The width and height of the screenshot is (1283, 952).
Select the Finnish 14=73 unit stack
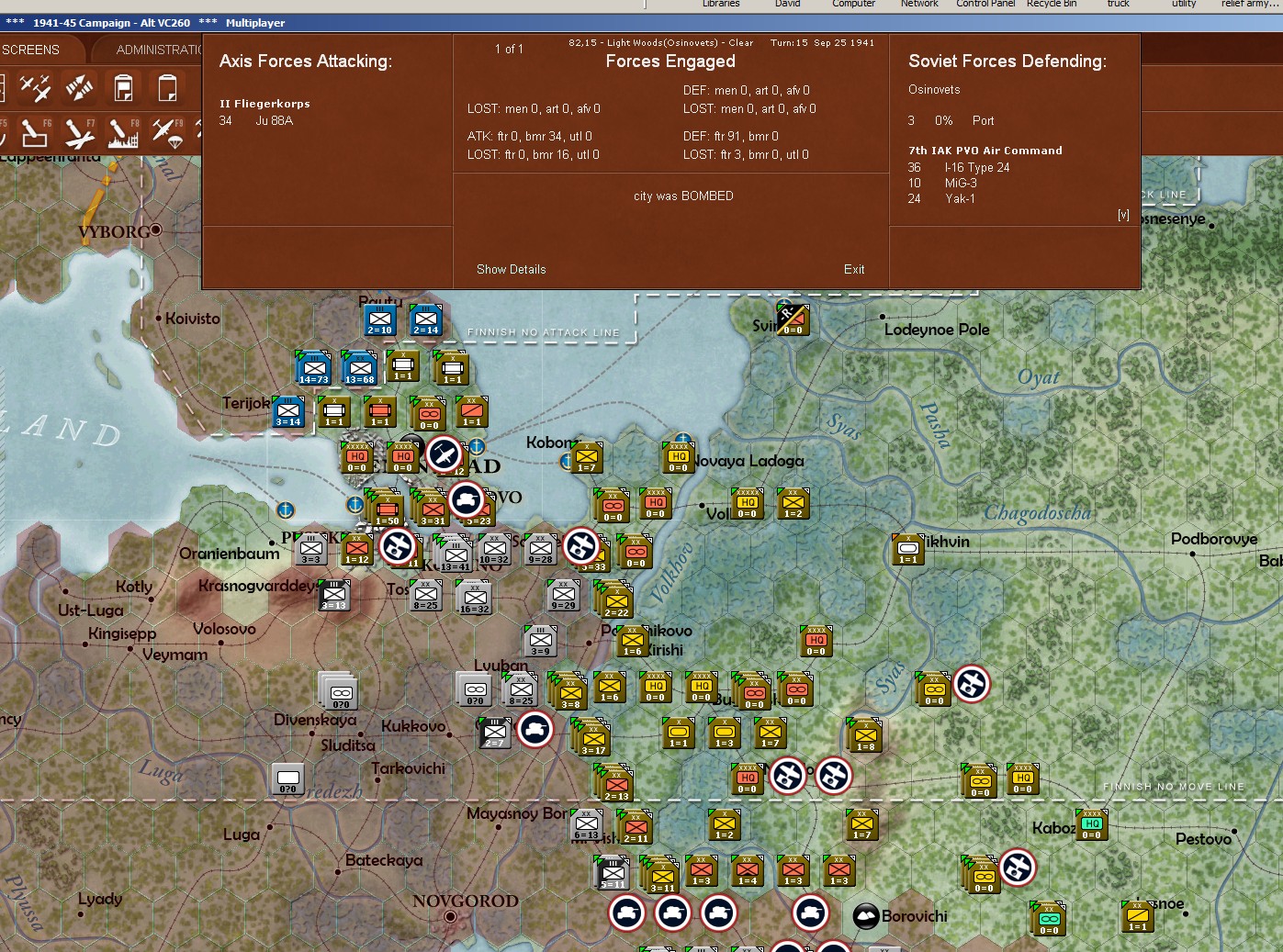click(313, 368)
